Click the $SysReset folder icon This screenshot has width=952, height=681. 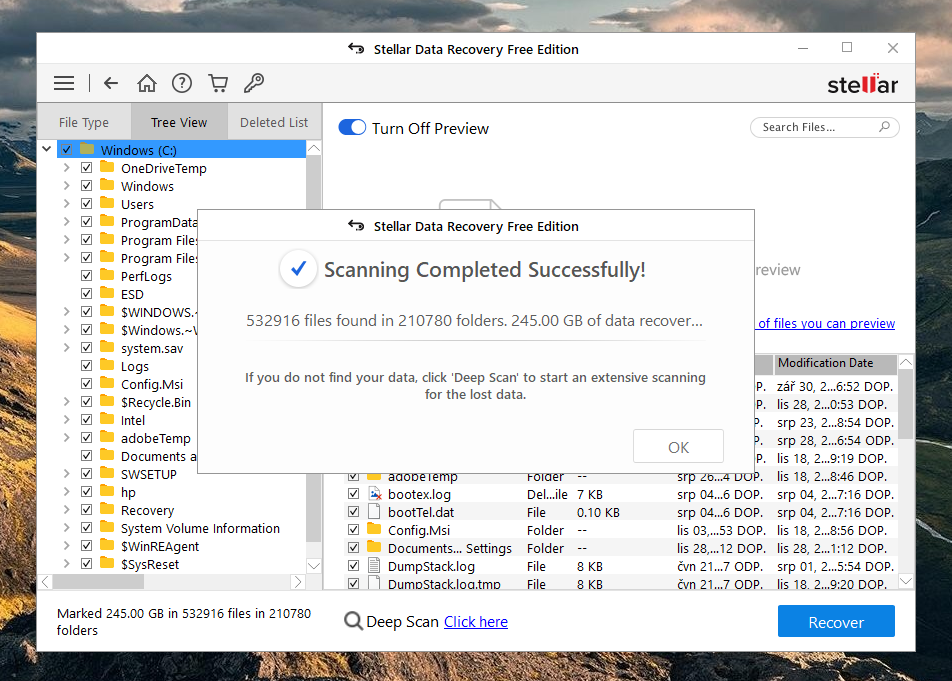click(x=107, y=564)
